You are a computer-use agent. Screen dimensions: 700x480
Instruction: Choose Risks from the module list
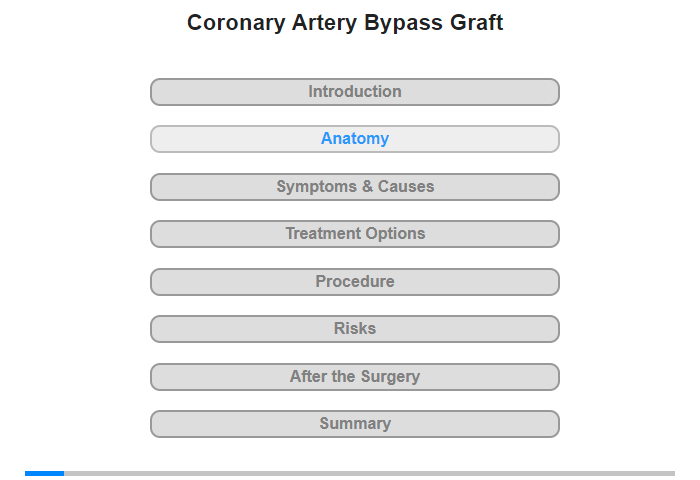click(355, 329)
